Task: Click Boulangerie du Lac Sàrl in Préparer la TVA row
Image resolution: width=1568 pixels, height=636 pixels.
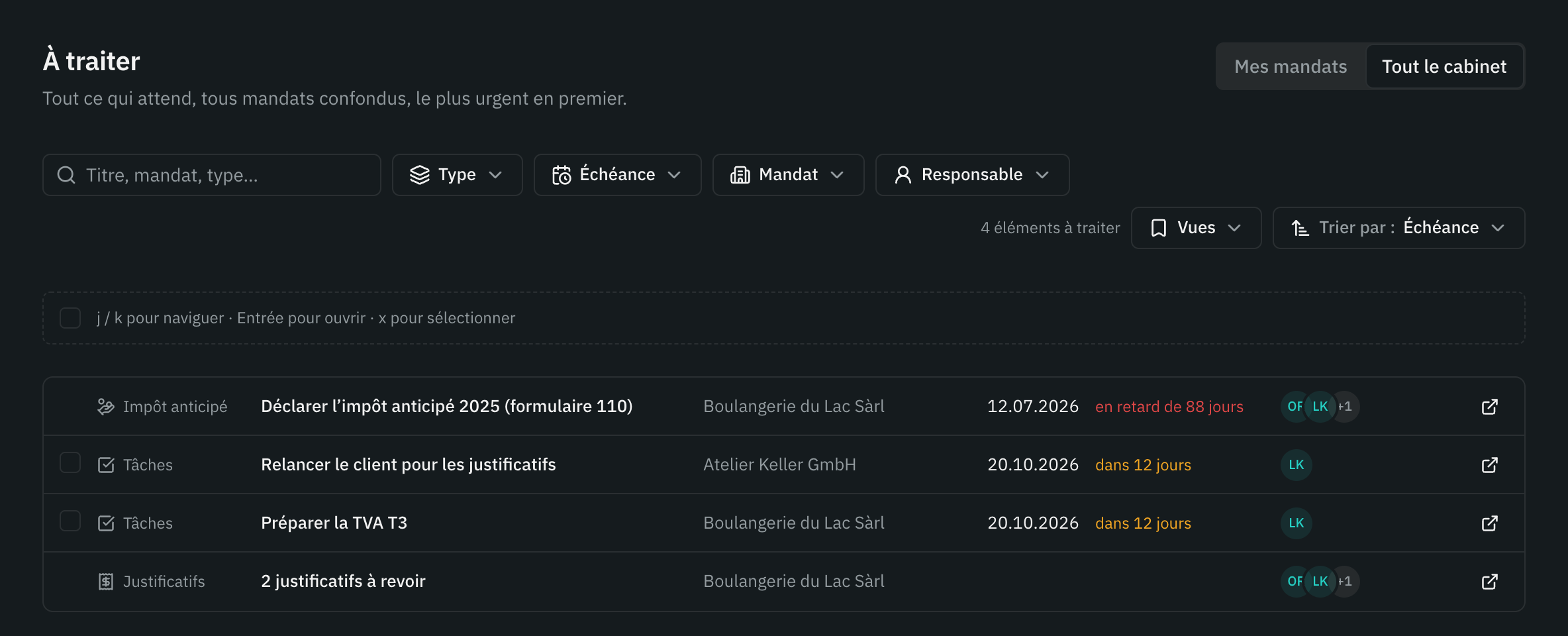Action: [794, 523]
